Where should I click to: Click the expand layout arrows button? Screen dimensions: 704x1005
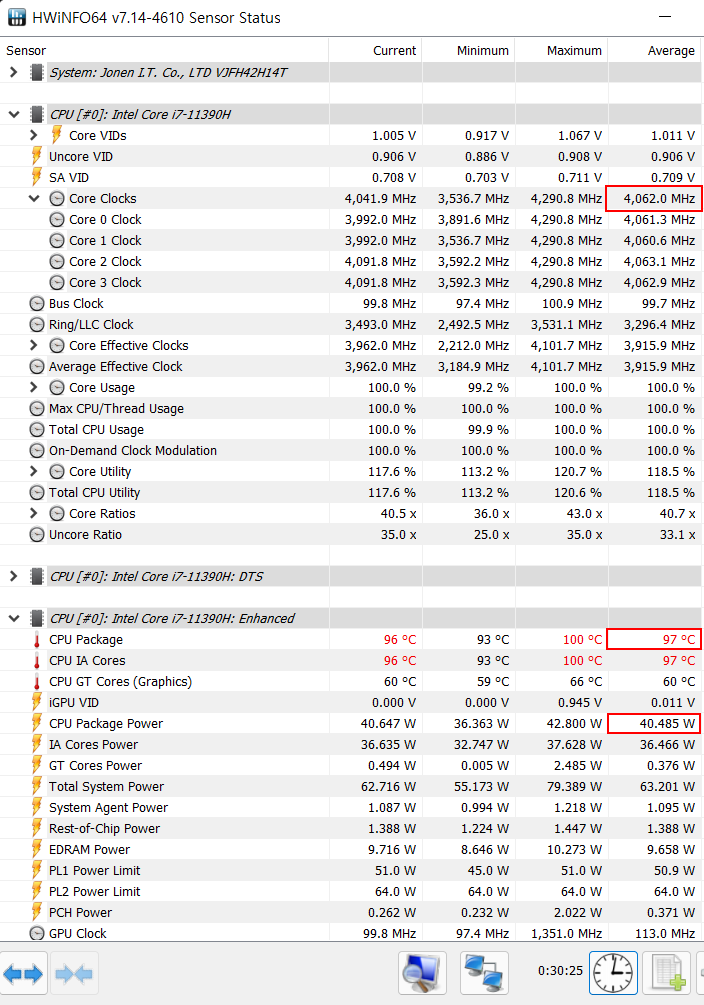23,974
